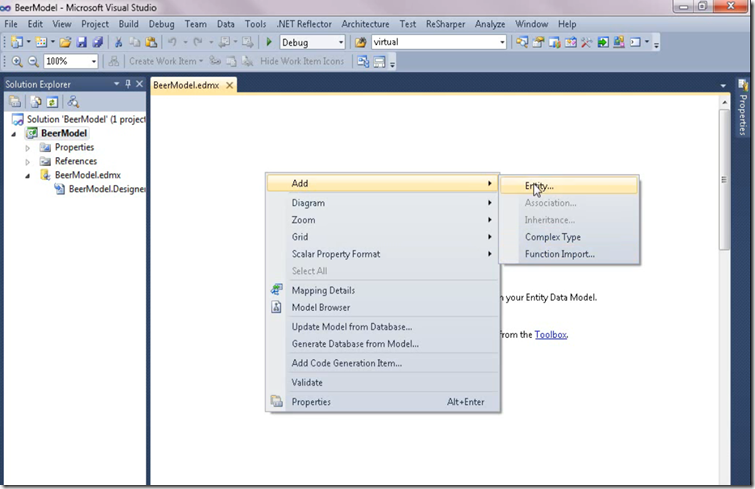Screen dimensions: 755x489
Task: Choose Function Import... in the submenu
Action: pos(569,254)
